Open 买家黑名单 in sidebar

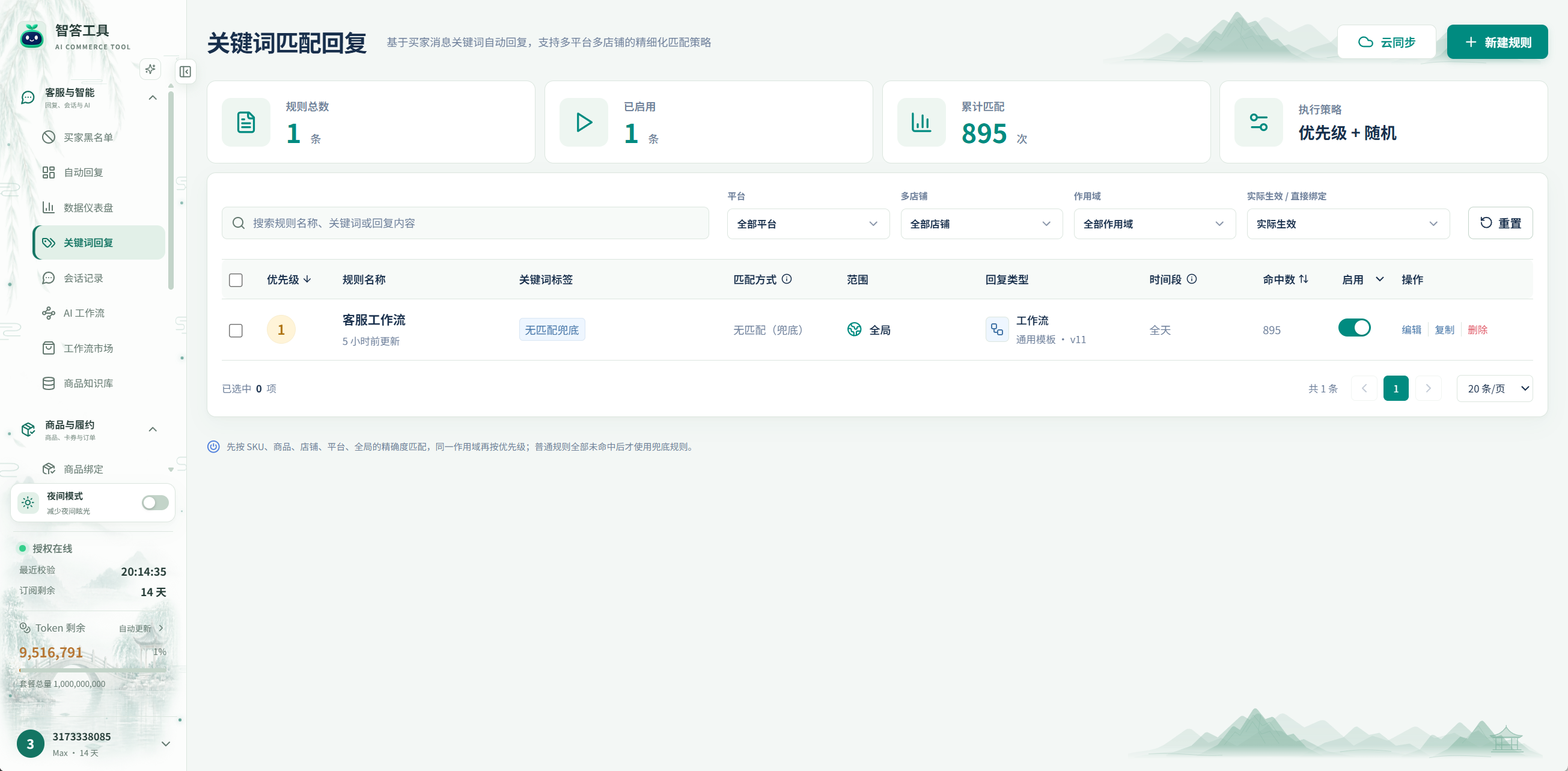tap(99, 138)
